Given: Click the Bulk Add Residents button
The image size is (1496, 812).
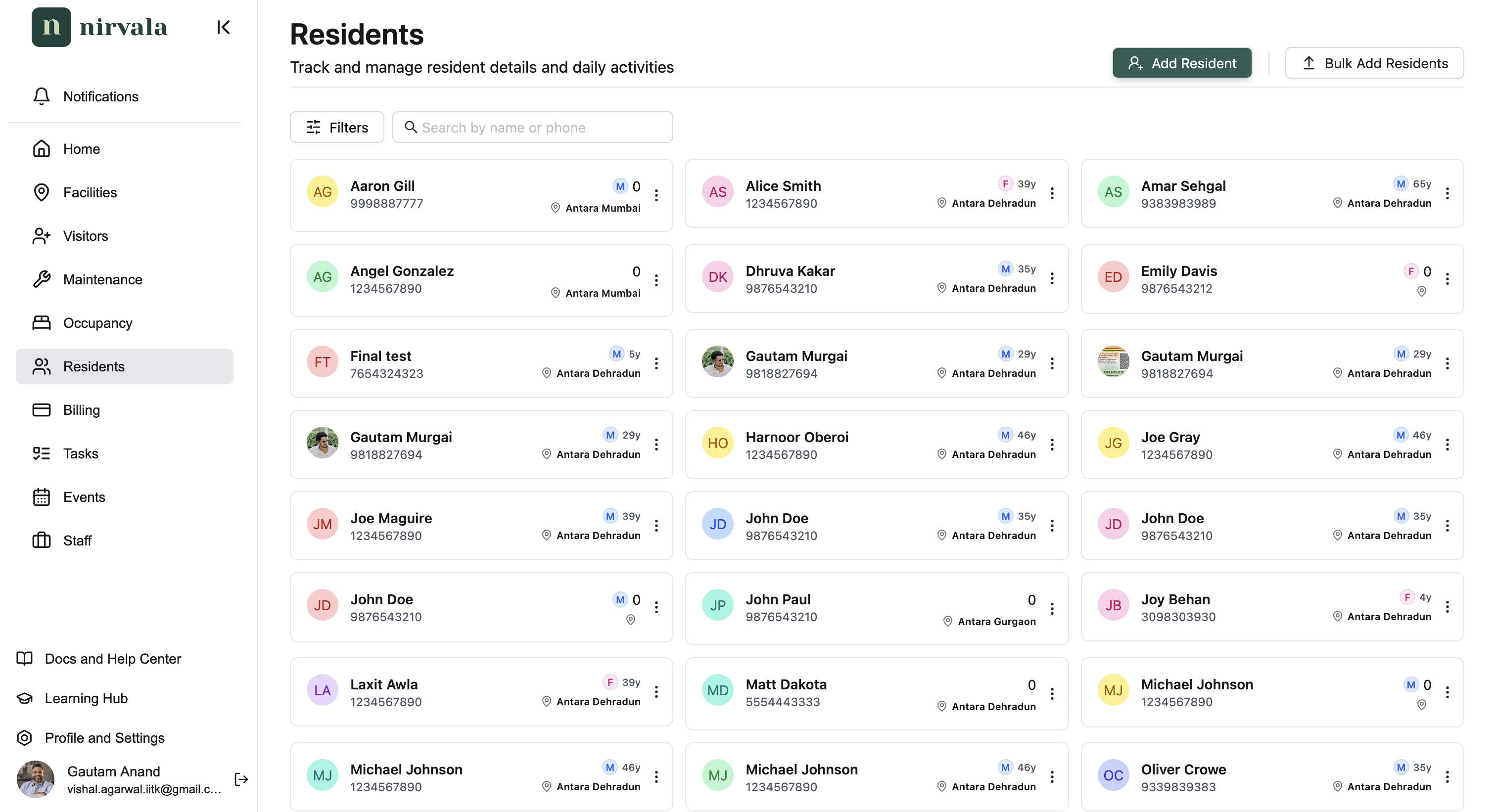Looking at the screenshot, I should [x=1374, y=63].
